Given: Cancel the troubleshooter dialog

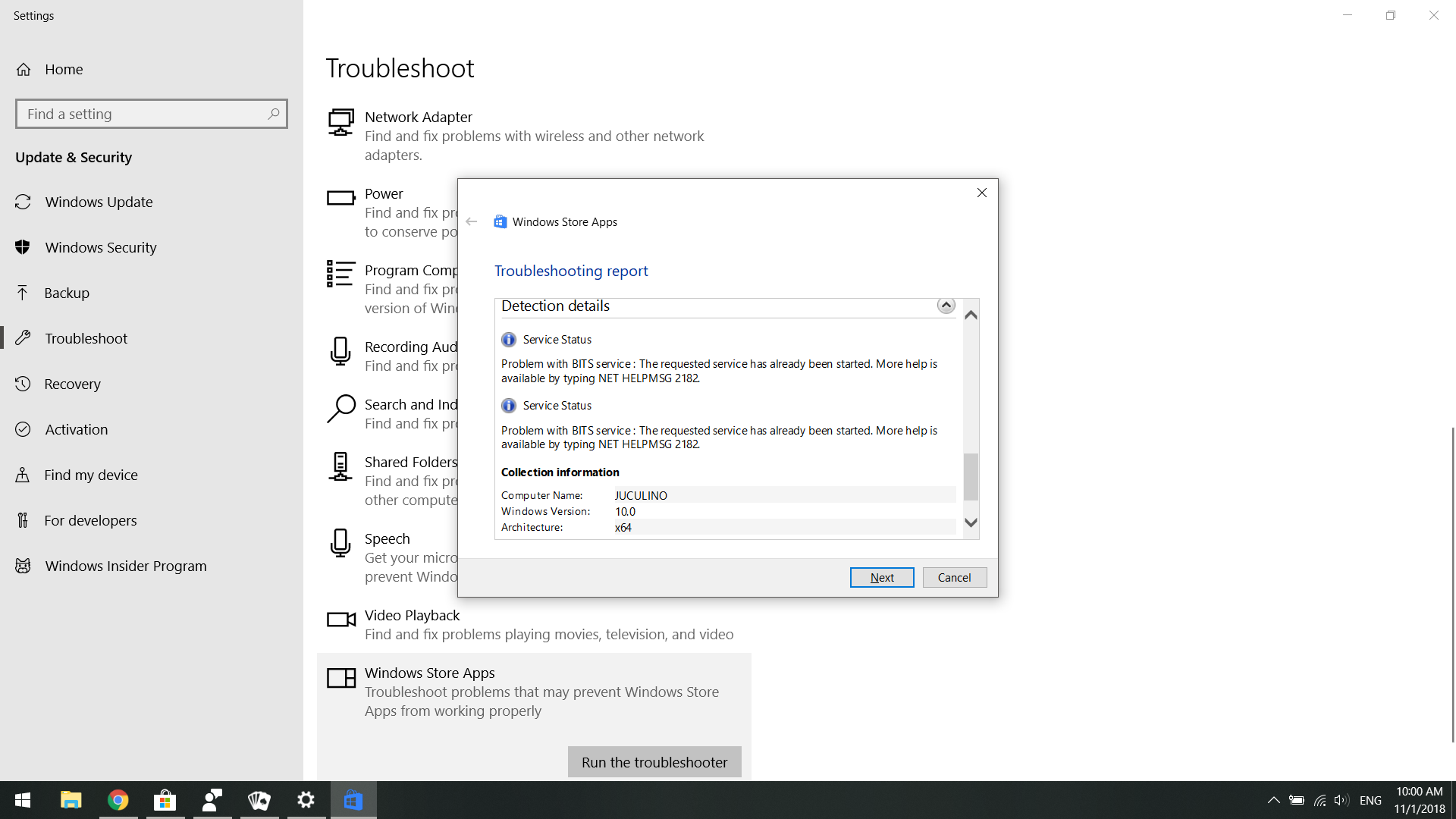Looking at the screenshot, I should 955,577.
